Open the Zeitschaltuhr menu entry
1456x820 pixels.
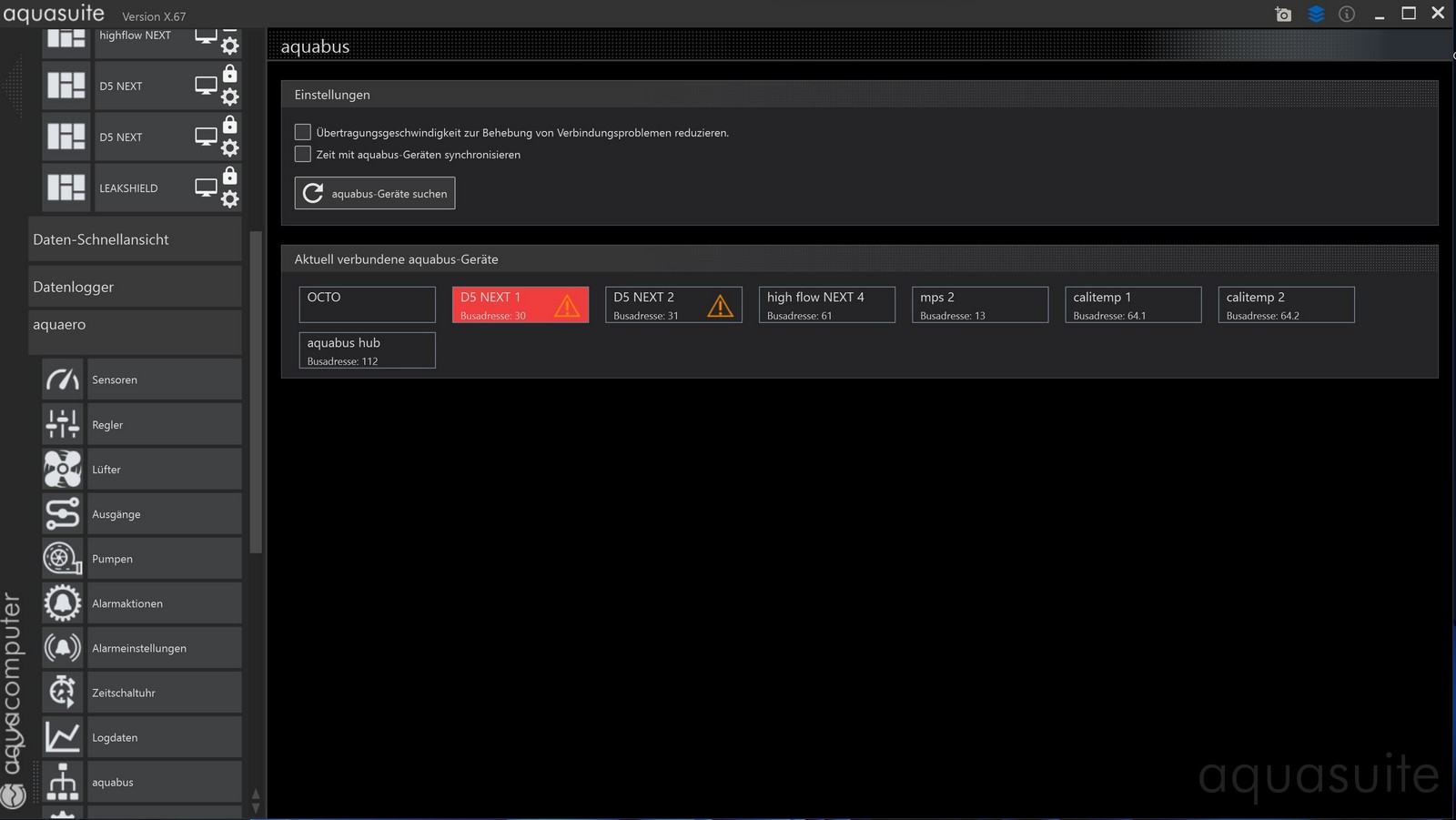coord(165,692)
